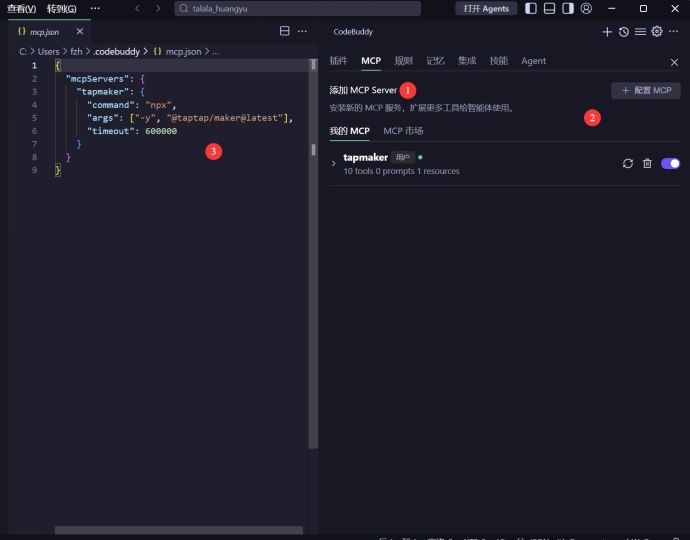Click the editor horizontal scrollbar

tap(179, 530)
